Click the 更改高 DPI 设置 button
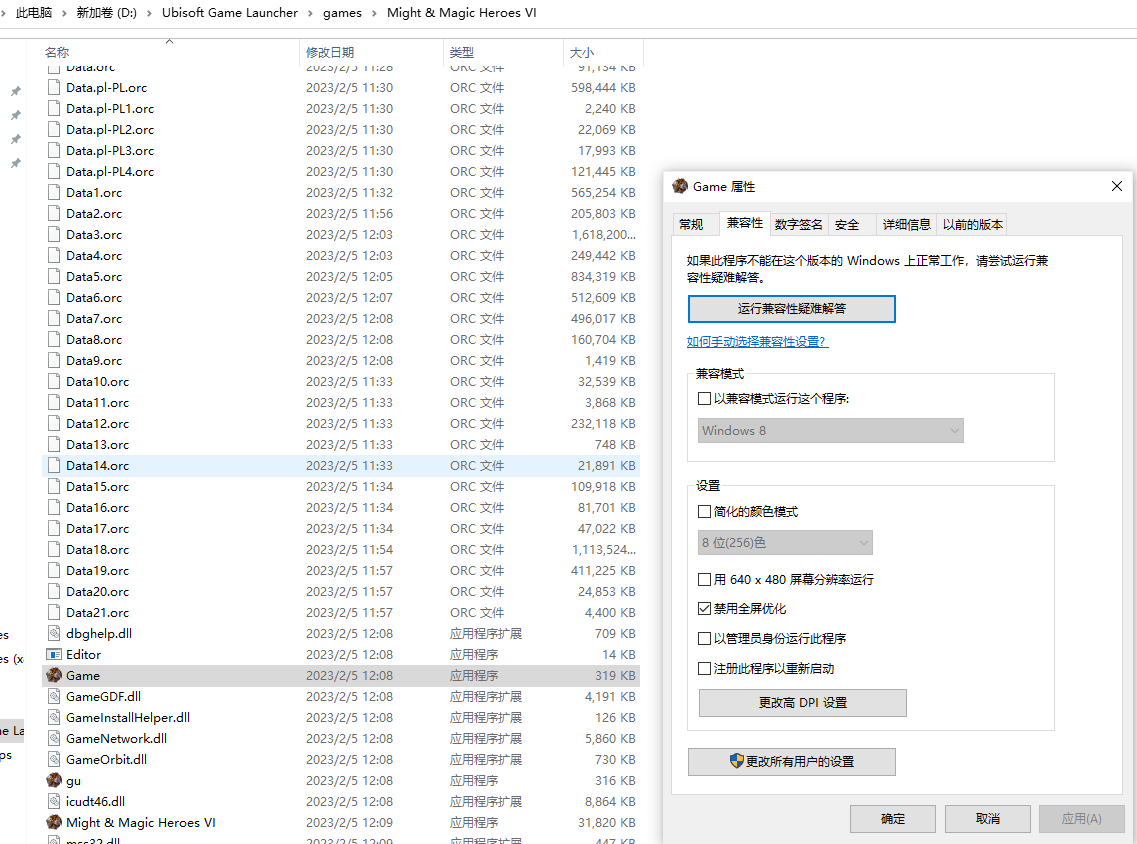Viewport: 1137px width, 844px height. point(802,703)
